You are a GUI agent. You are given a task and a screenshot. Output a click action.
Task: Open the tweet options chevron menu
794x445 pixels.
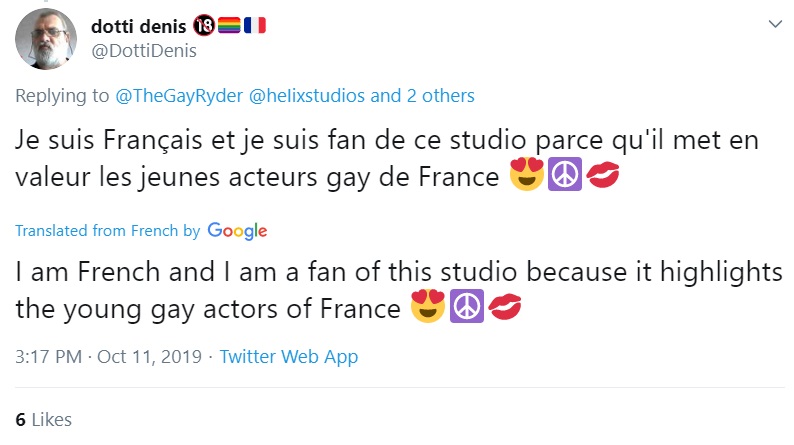(775, 23)
